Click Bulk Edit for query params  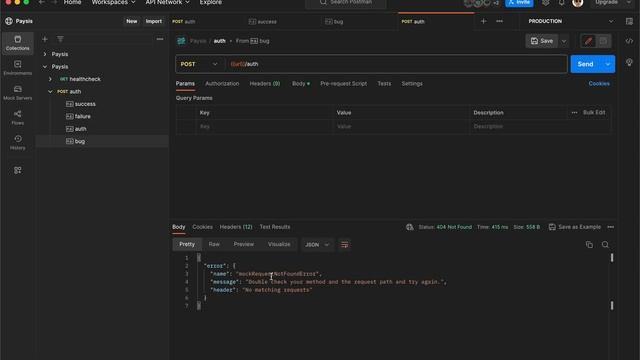pyautogui.click(x=594, y=113)
